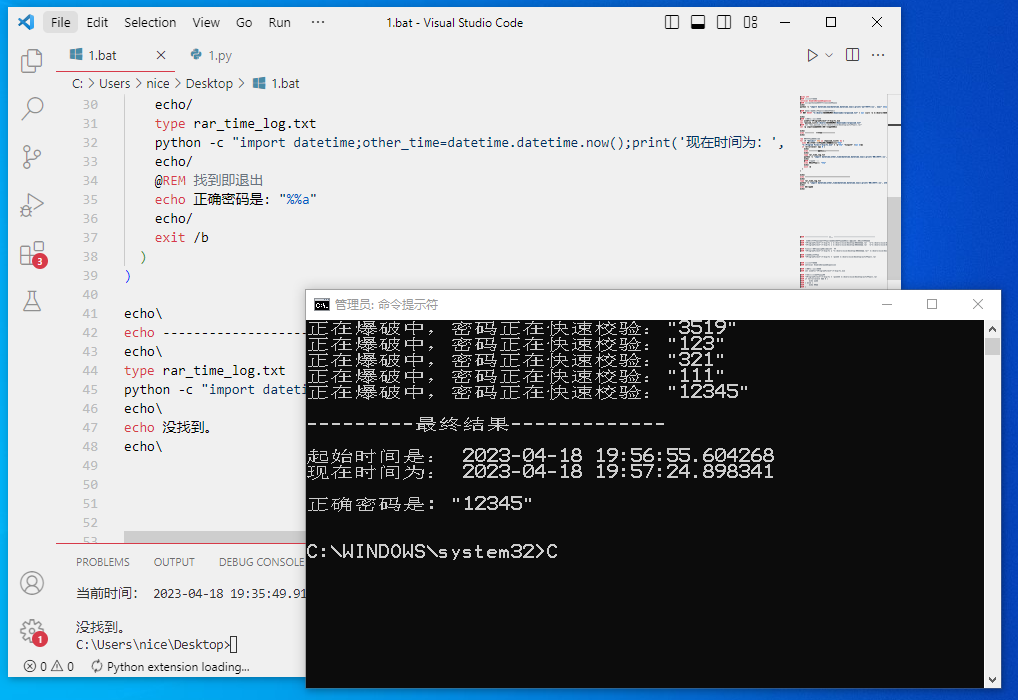The image size is (1018, 700).
Task: Open Manage gear settings icon
Action: pyautogui.click(x=32, y=630)
